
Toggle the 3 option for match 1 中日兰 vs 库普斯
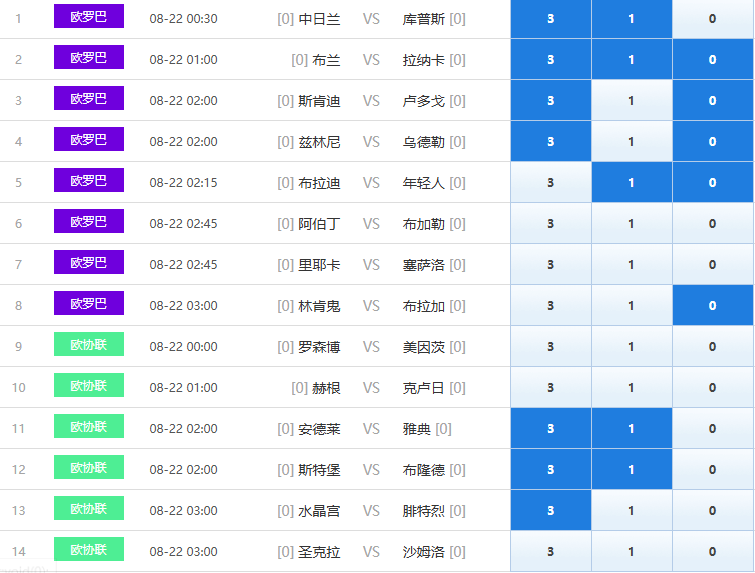[x=551, y=19]
